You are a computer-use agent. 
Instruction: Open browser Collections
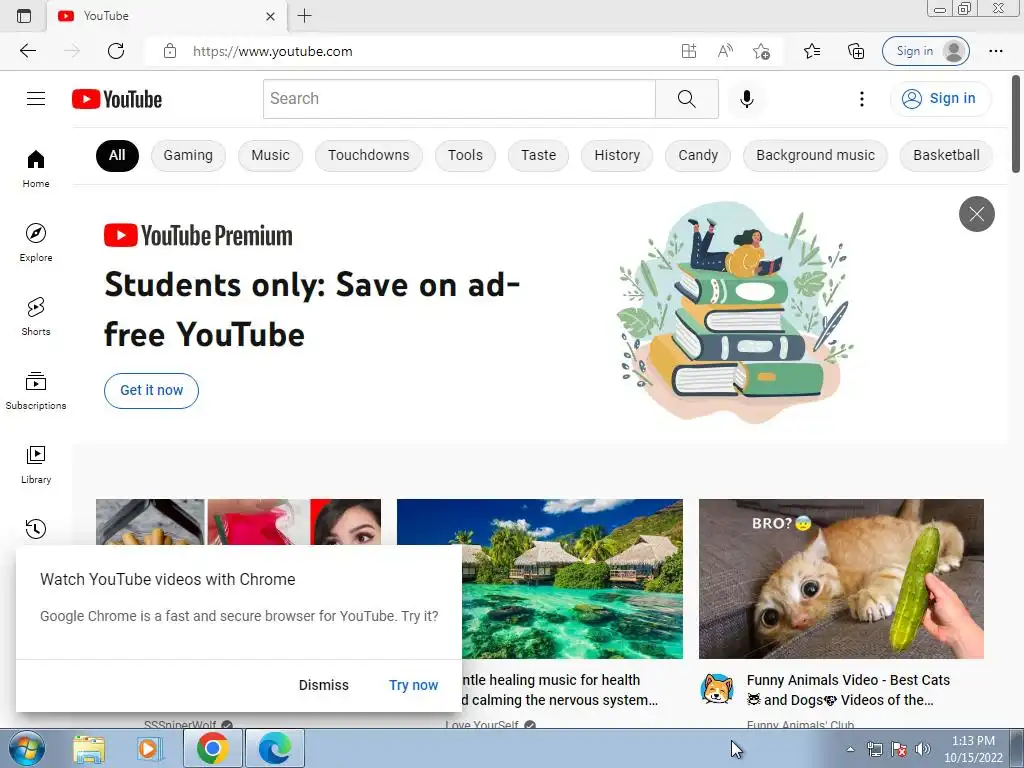856,51
